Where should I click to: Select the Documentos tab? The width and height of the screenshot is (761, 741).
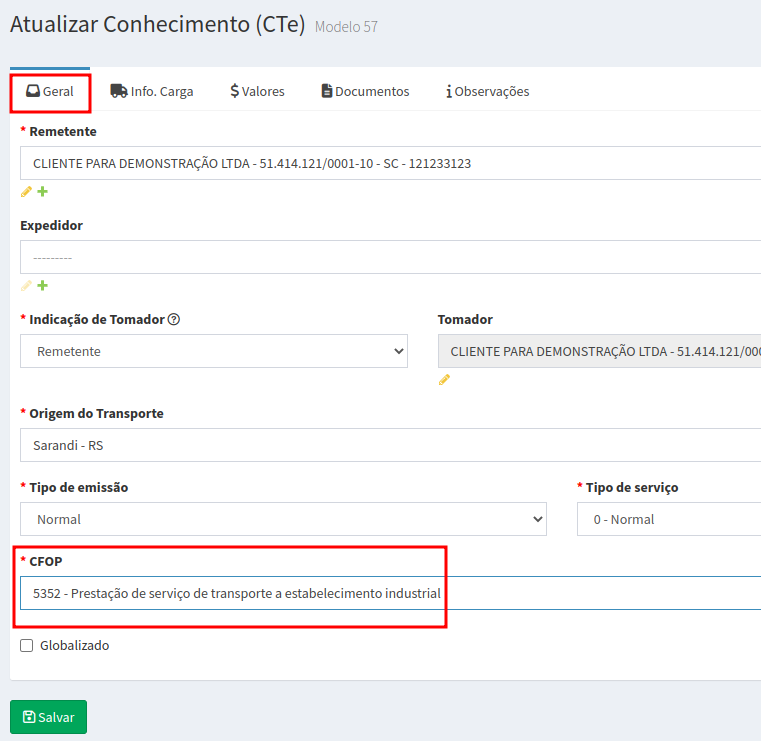coord(365,92)
